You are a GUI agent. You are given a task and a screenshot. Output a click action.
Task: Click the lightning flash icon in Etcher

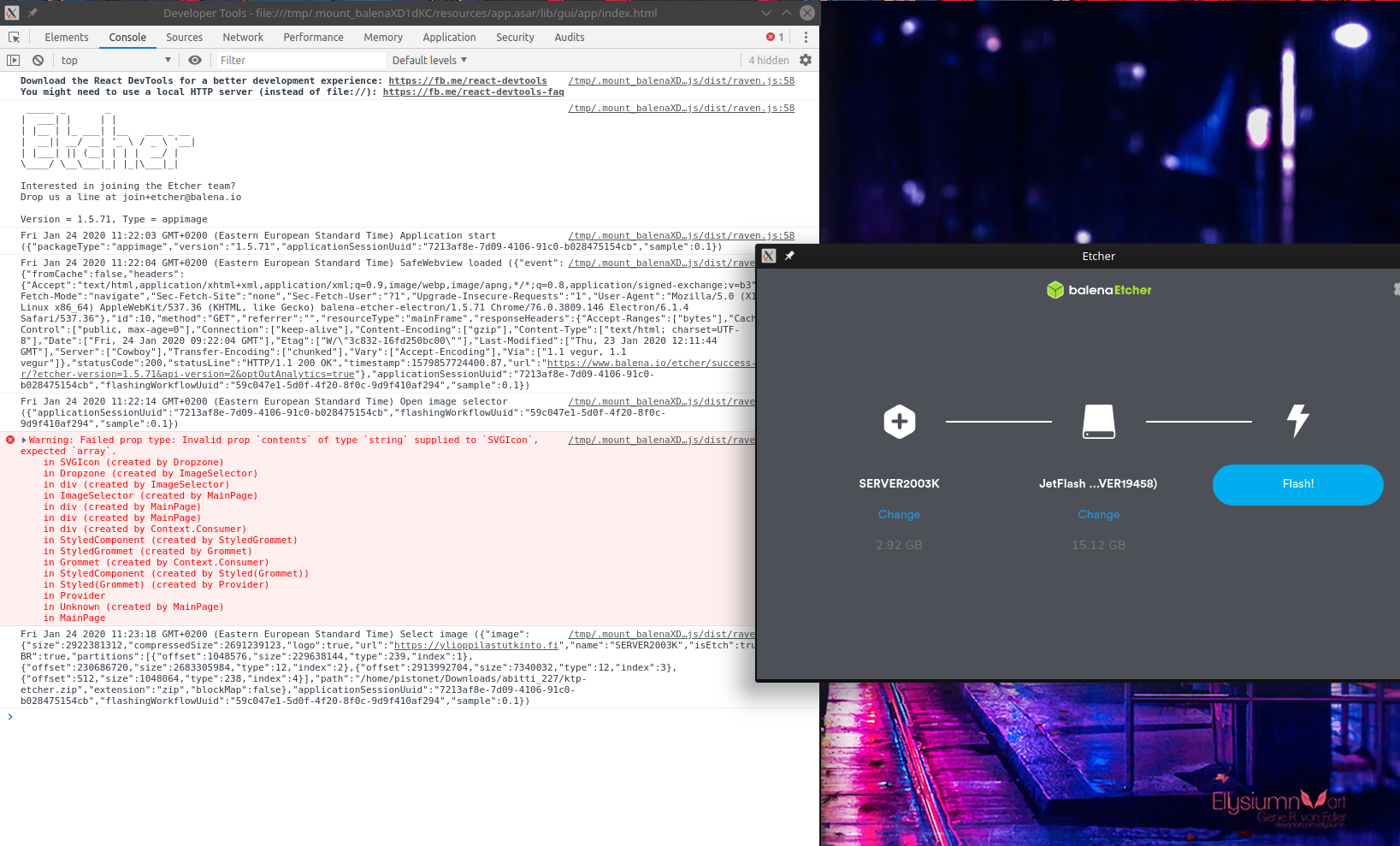pyautogui.click(x=1298, y=421)
